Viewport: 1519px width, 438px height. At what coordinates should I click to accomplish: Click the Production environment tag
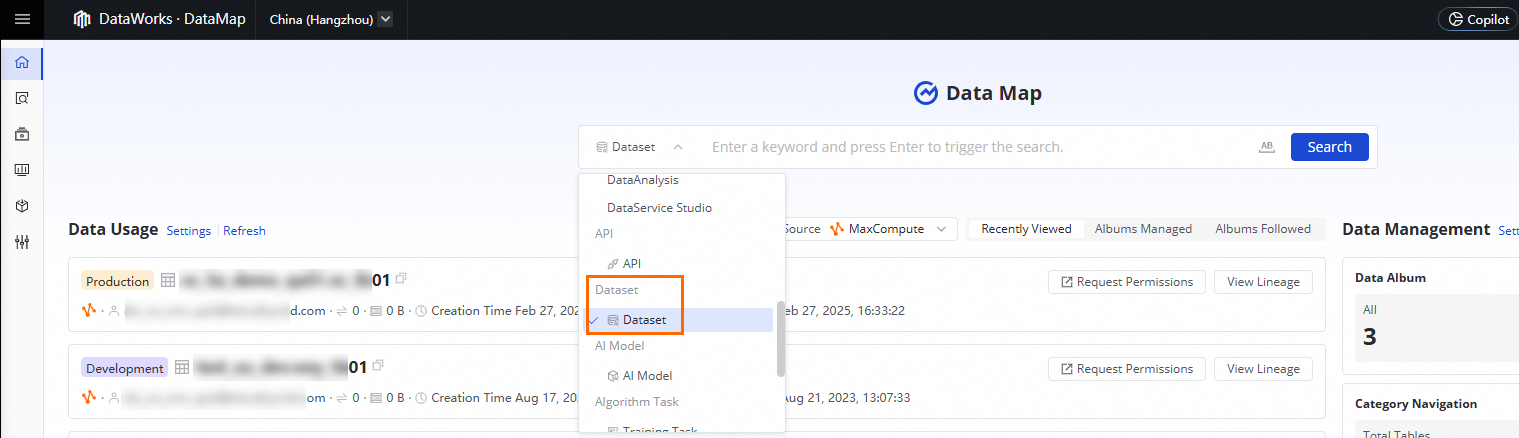(x=117, y=281)
